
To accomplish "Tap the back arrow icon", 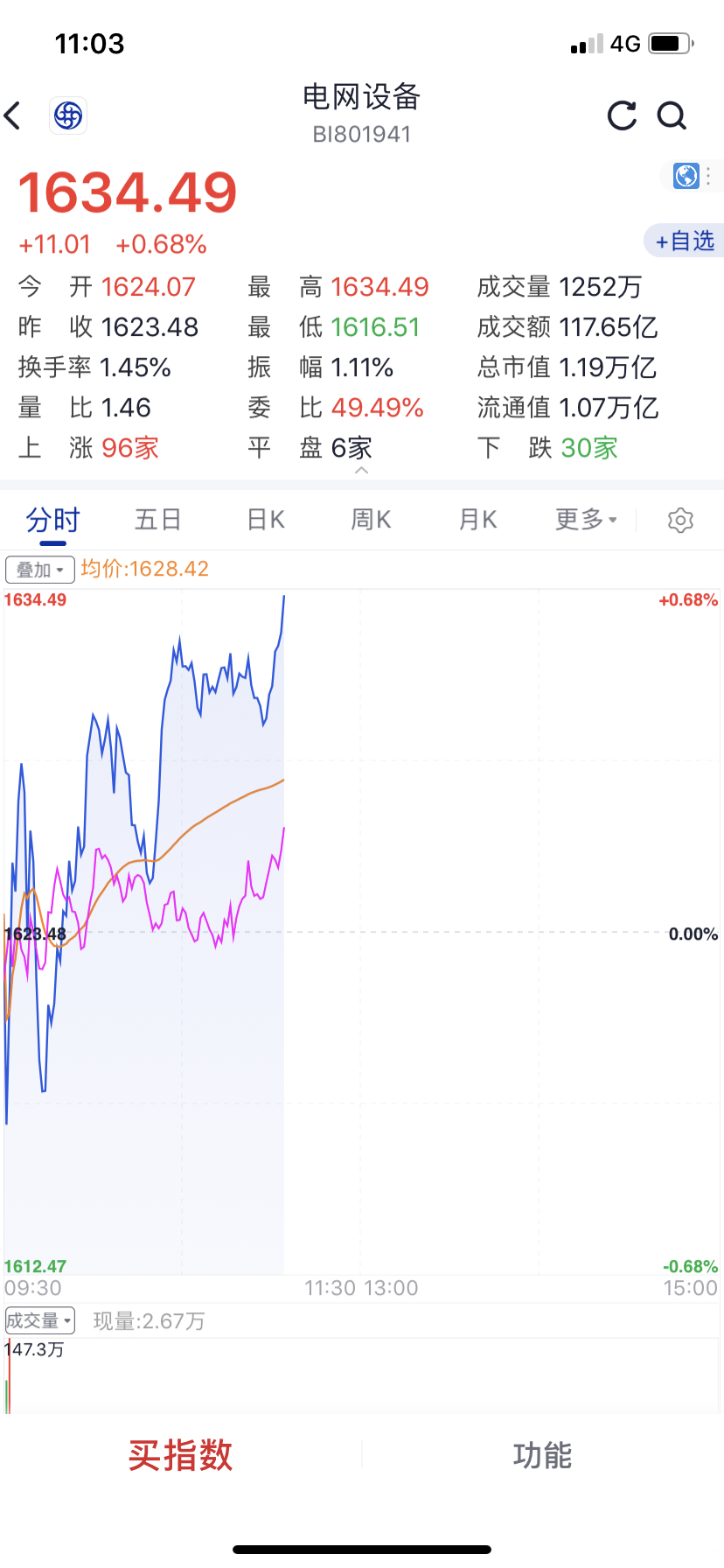I will tap(13, 115).
